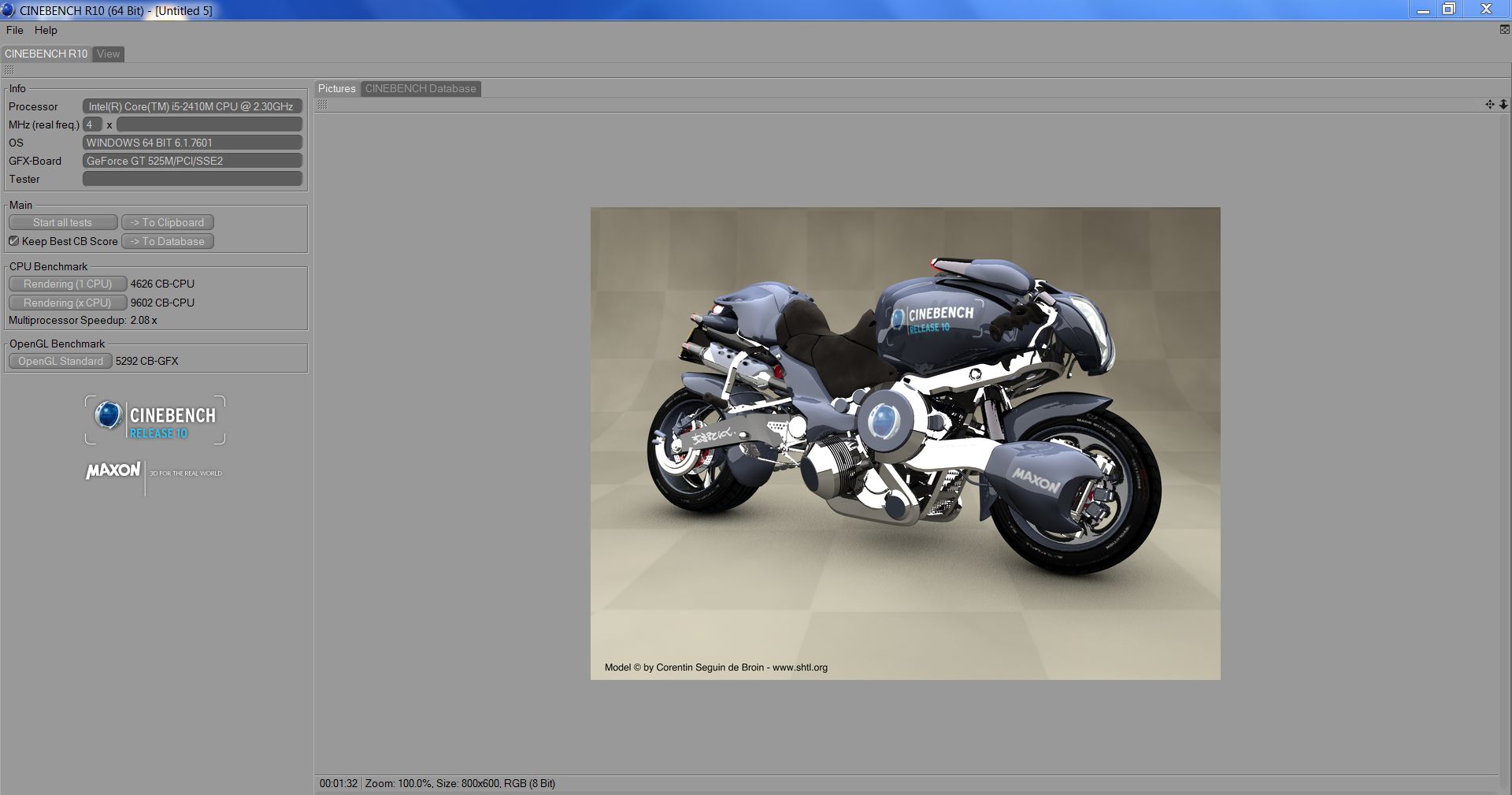This screenshot has height=795, width=1512.
Task: Close the CINEBENCH window
Action: pyautogui.click(x=1486, y=9)
